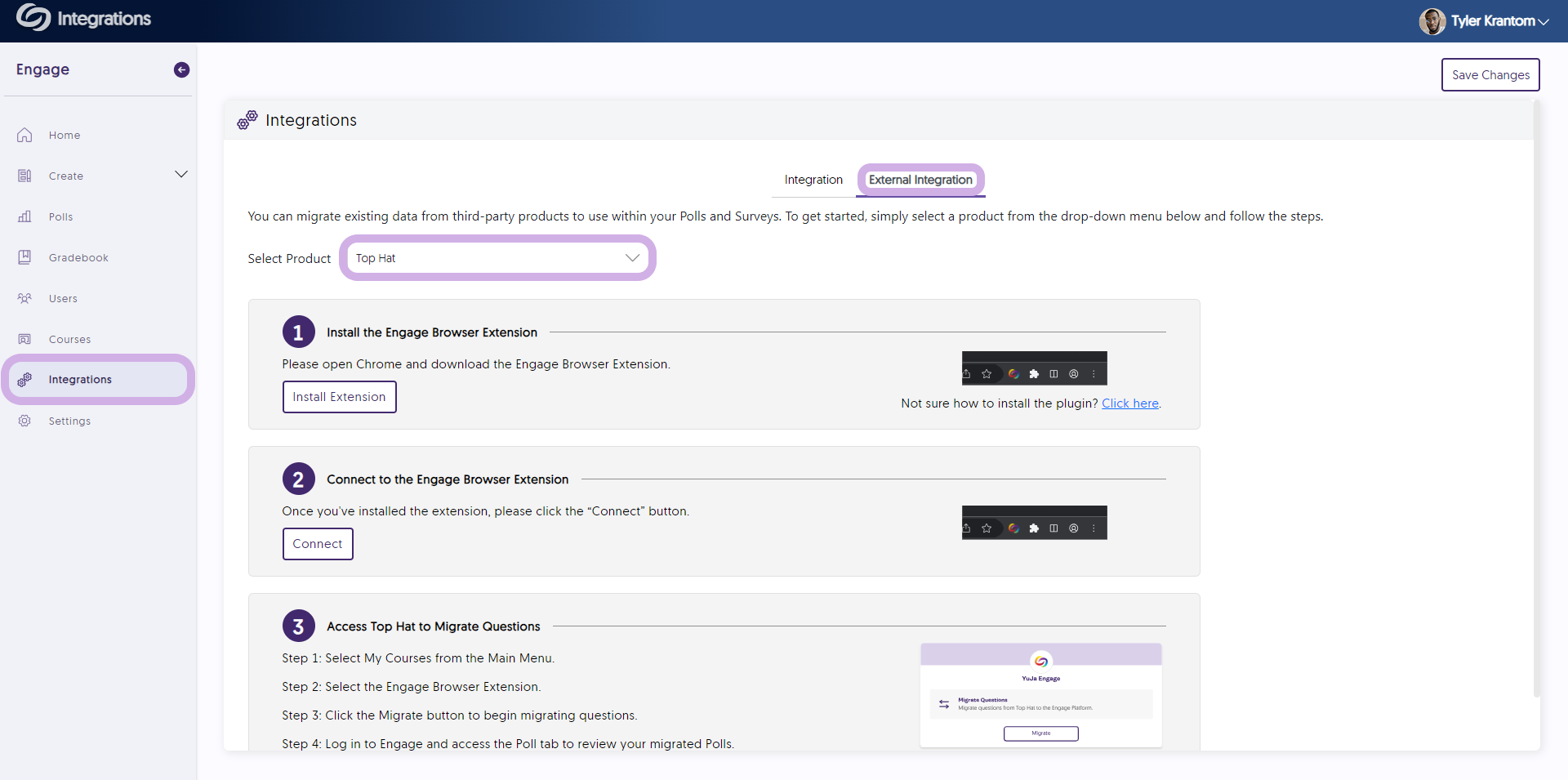Switch to the Integration tab
1568x780 pixels.
[813, 180]
